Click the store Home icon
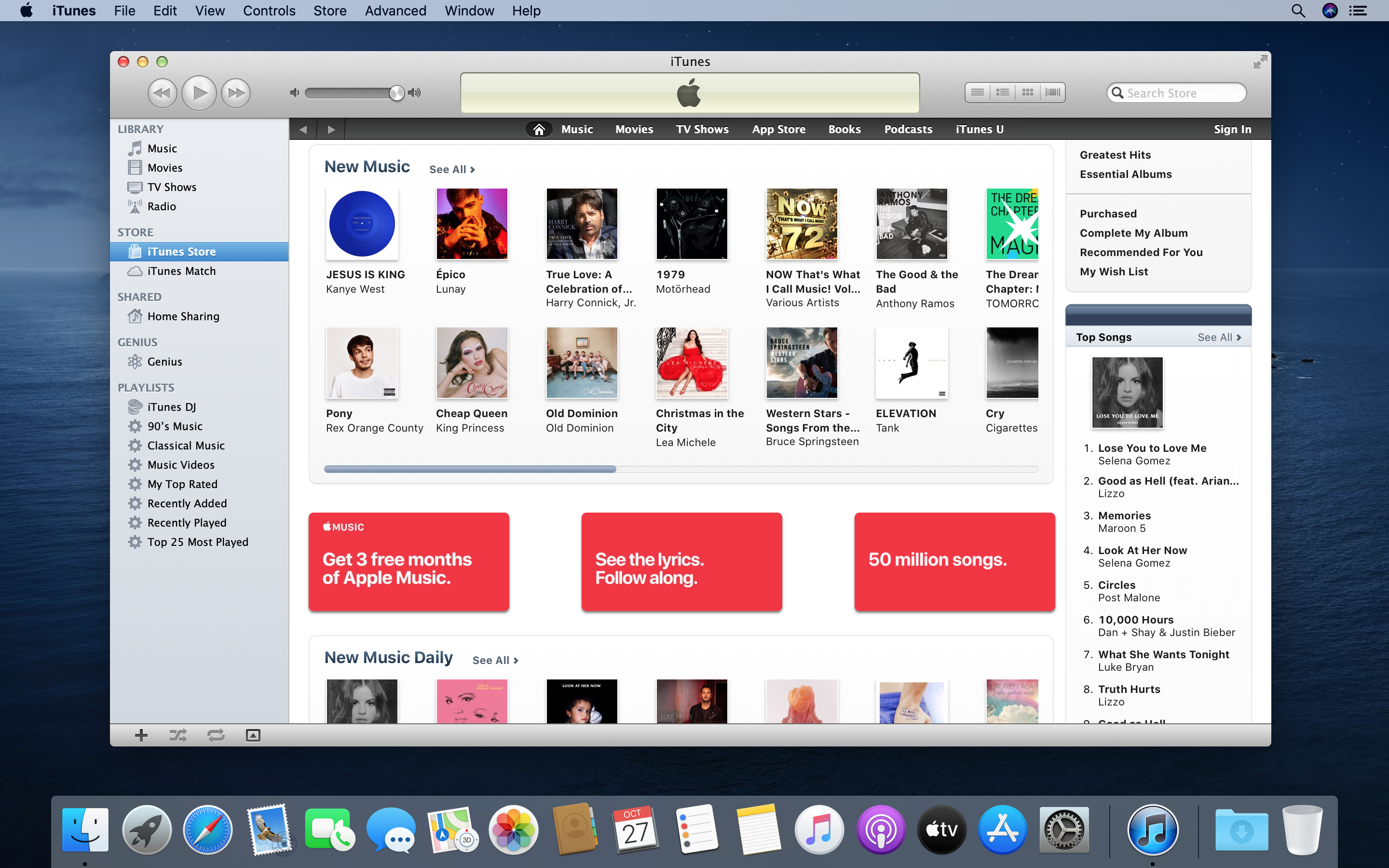This screenshot has height=868, width=1389. click(x=538, y=129)
